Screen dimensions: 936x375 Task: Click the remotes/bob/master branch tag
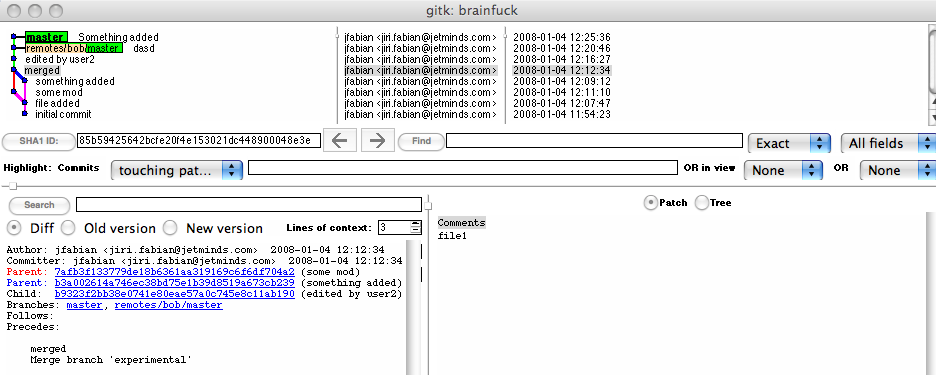[x=74, y=48]
